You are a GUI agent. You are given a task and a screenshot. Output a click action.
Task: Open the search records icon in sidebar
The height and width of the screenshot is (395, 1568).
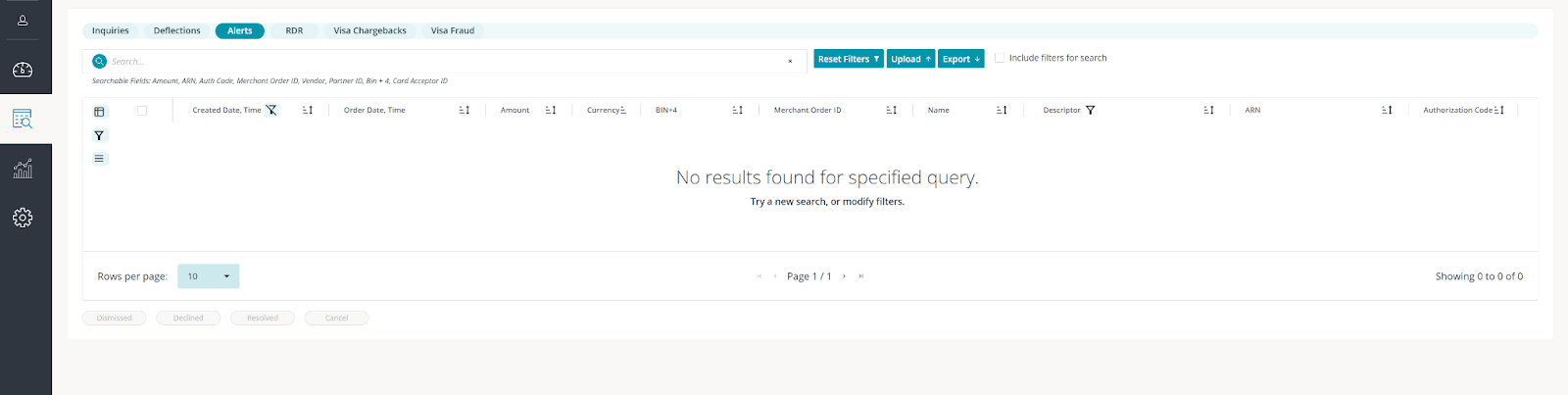(23, 119)
